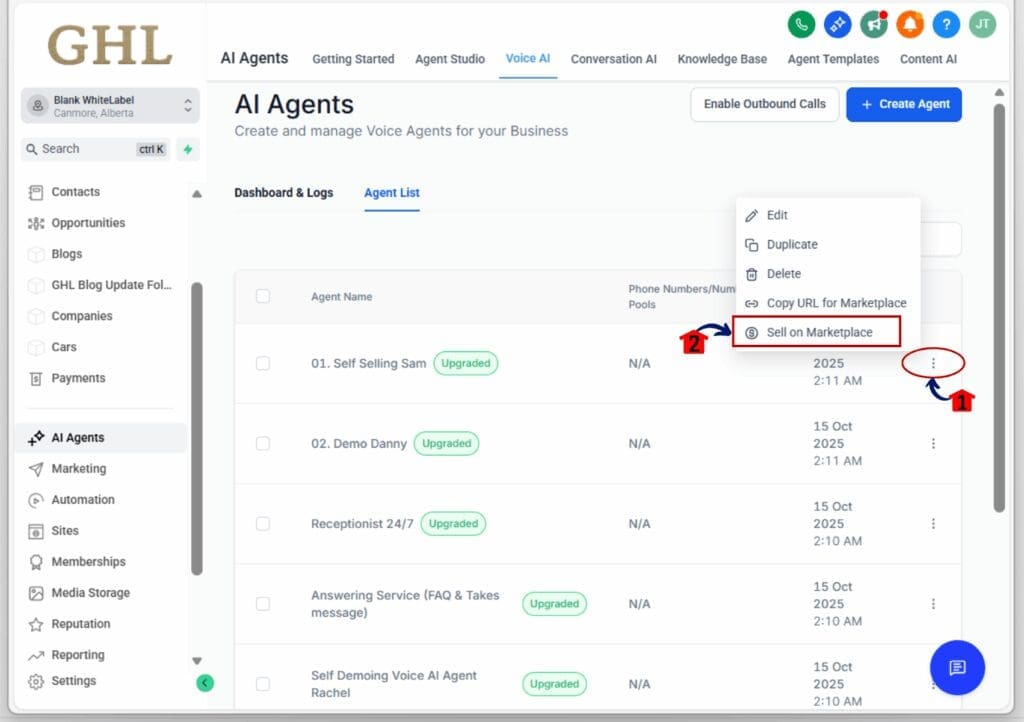
Task: Open Settings in the sidebar
Action: (73, 681)
